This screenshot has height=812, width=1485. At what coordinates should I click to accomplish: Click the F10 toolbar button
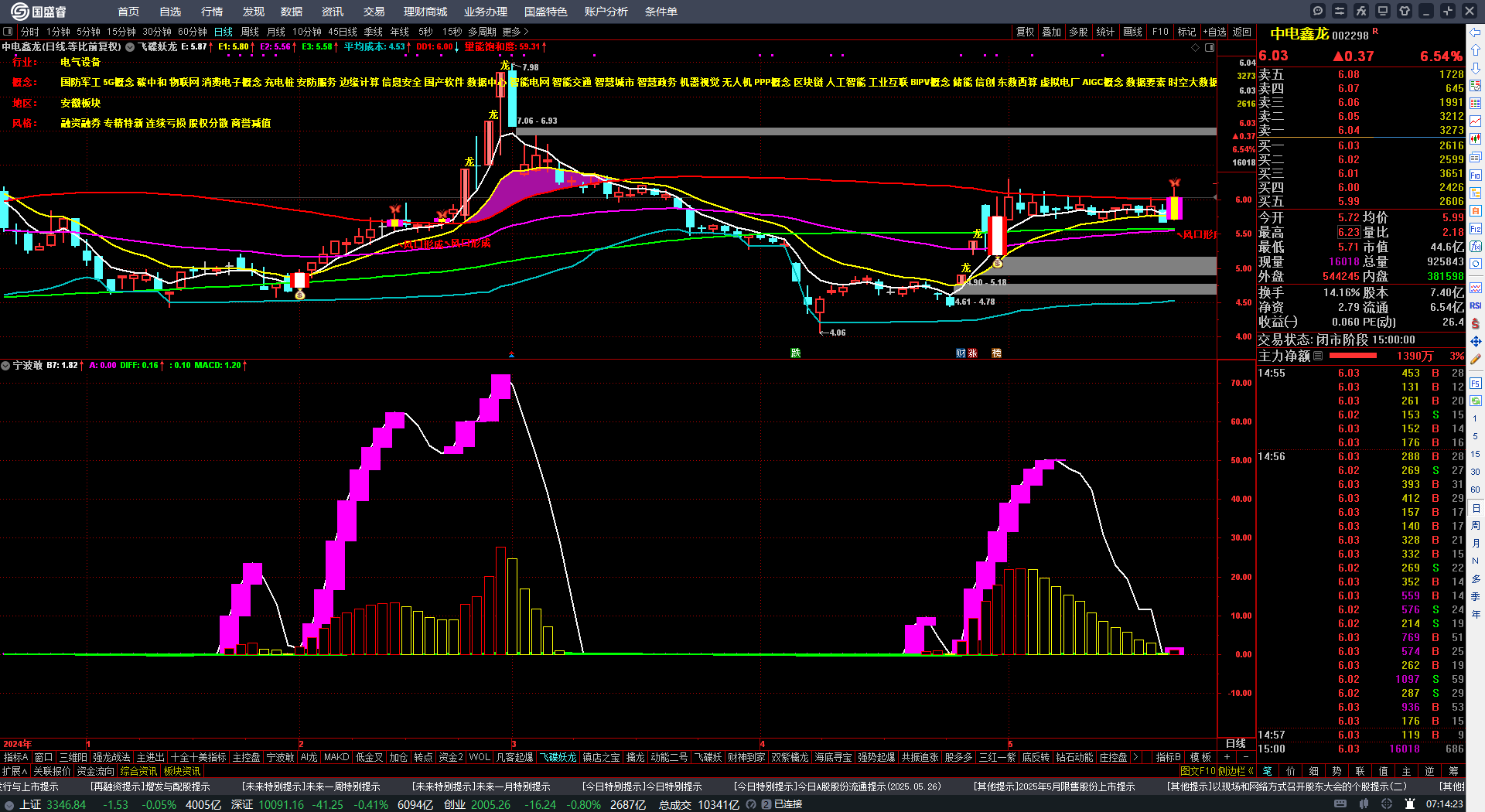tap(1160, 32)
